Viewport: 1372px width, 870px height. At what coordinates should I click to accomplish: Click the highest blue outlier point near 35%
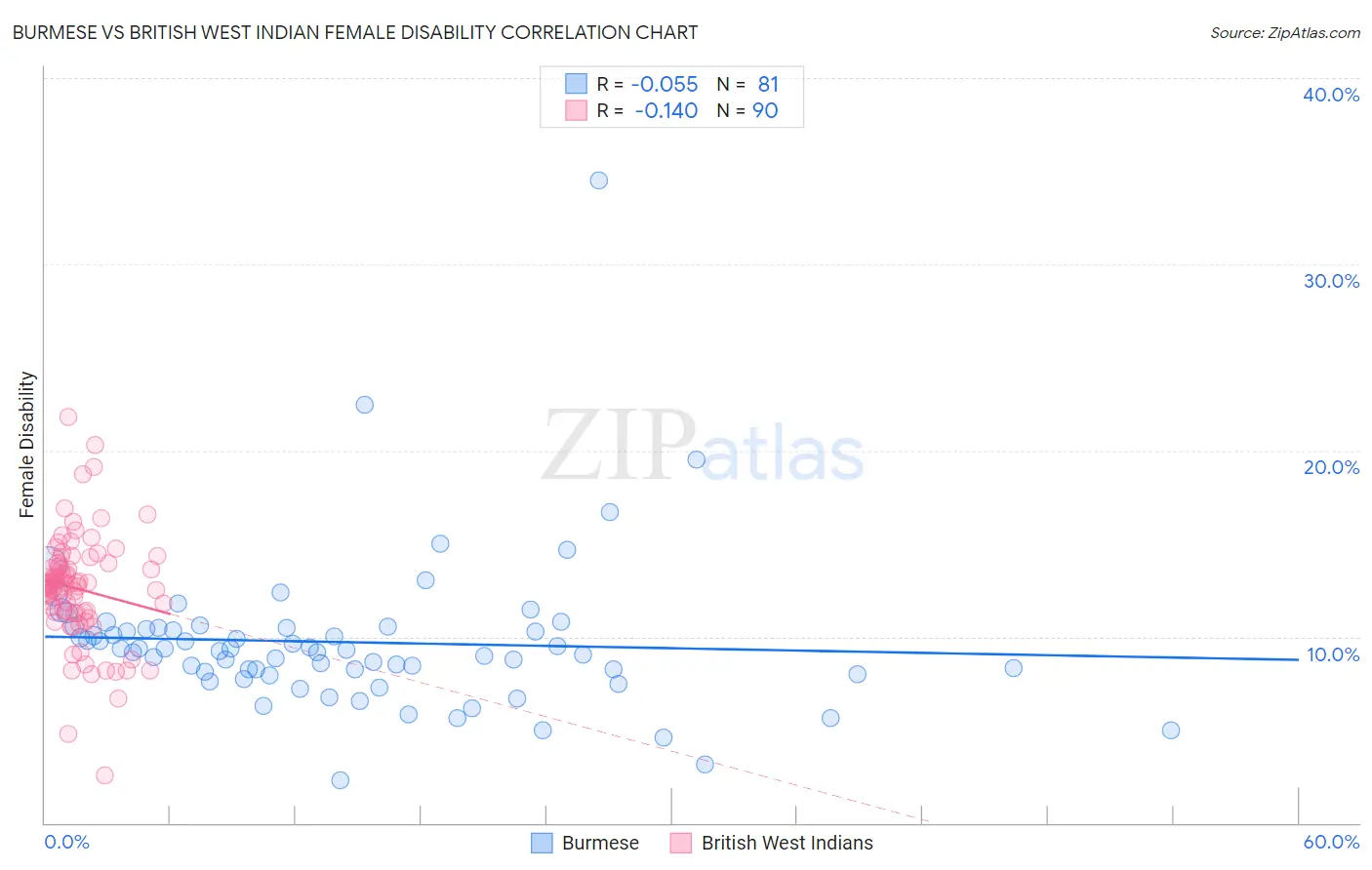(x=599, y=180)
